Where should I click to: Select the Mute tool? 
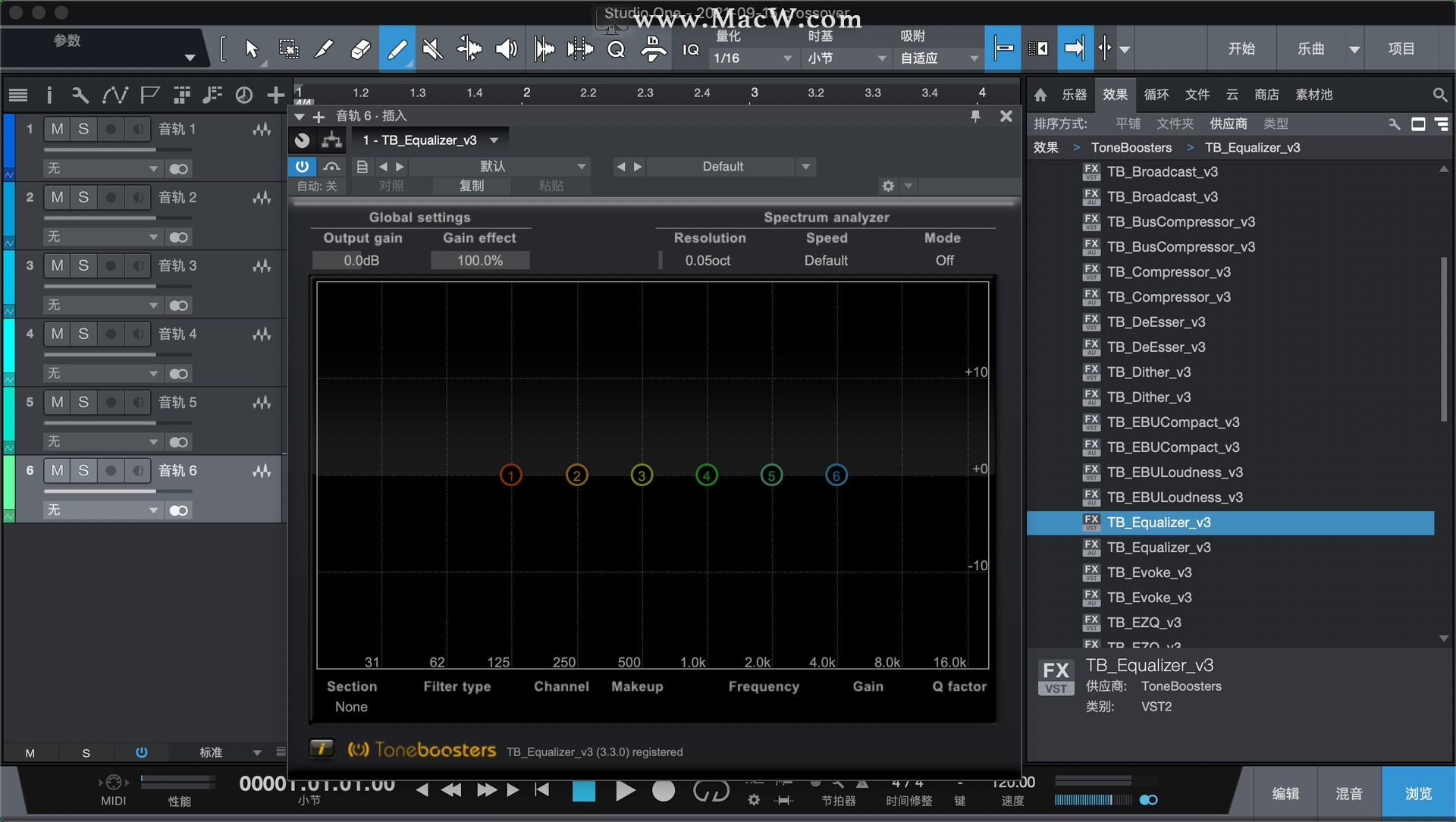tap(433, 49)
